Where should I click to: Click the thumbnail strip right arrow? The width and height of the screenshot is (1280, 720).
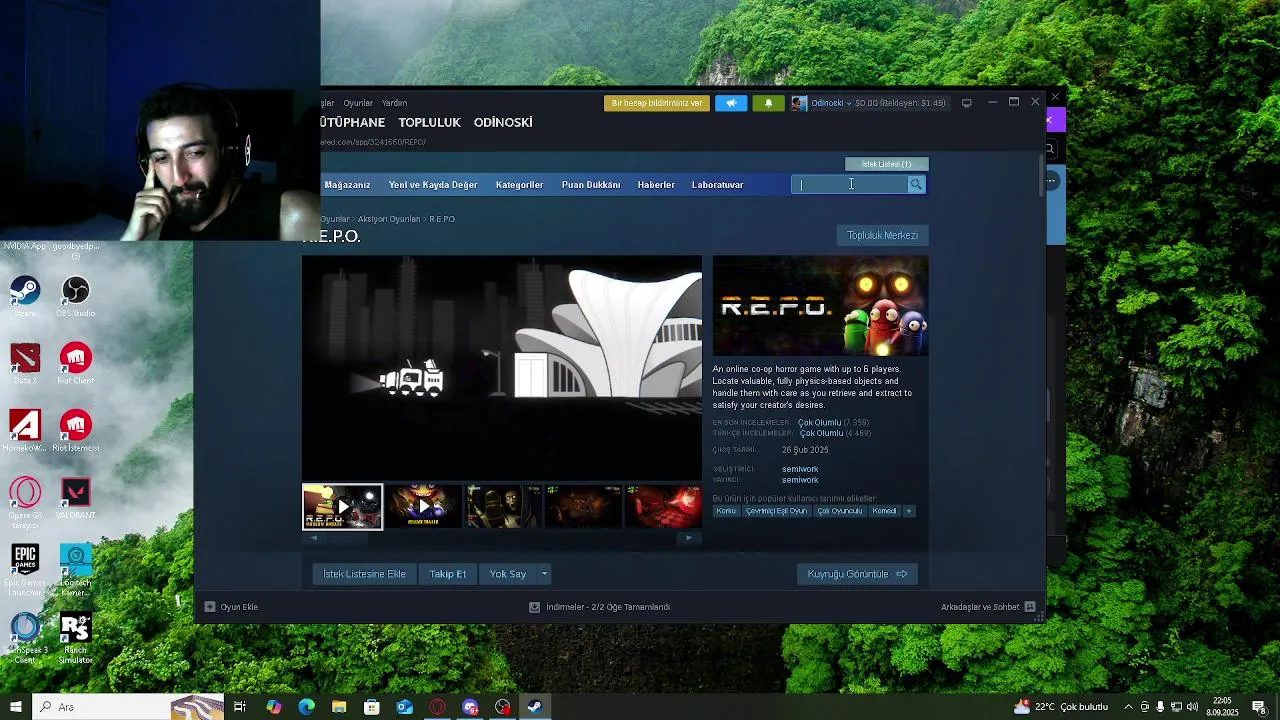click(x=688, y=538)
